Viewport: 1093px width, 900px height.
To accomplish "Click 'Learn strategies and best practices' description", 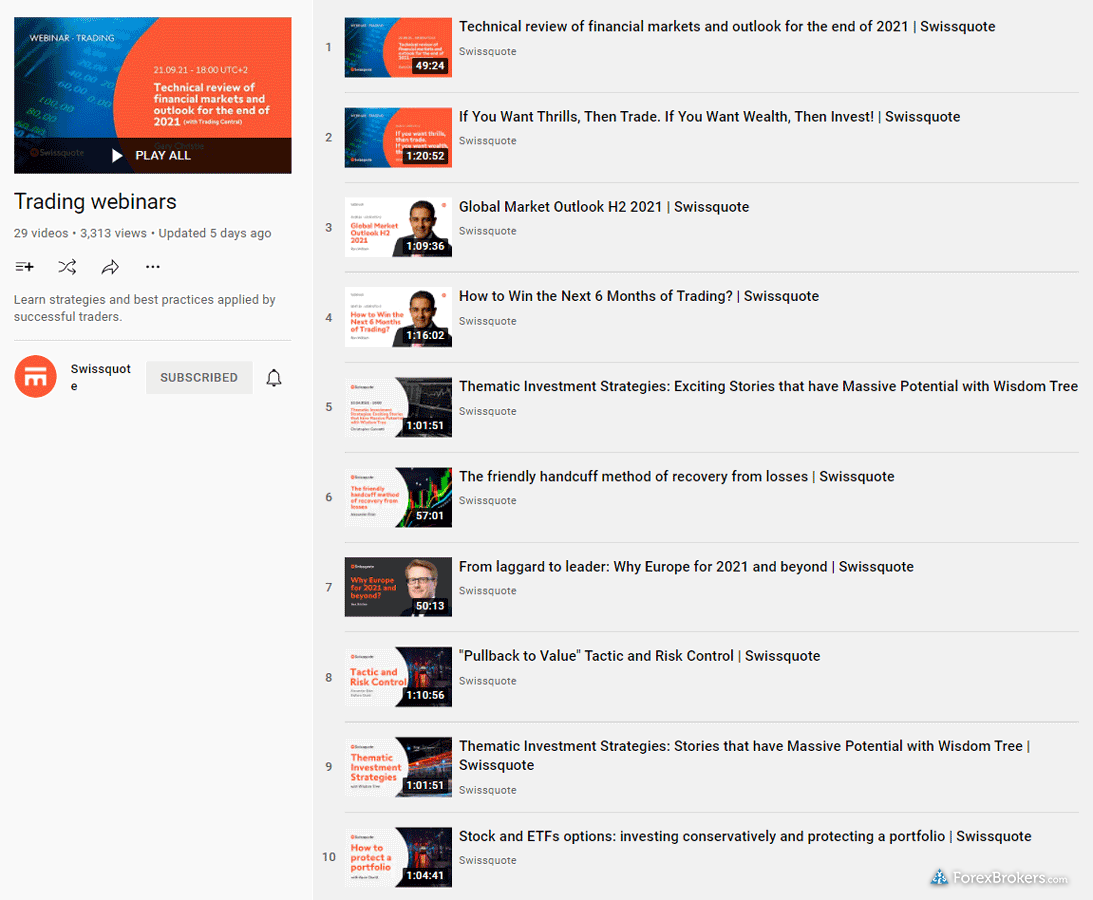I will [145, 308].
